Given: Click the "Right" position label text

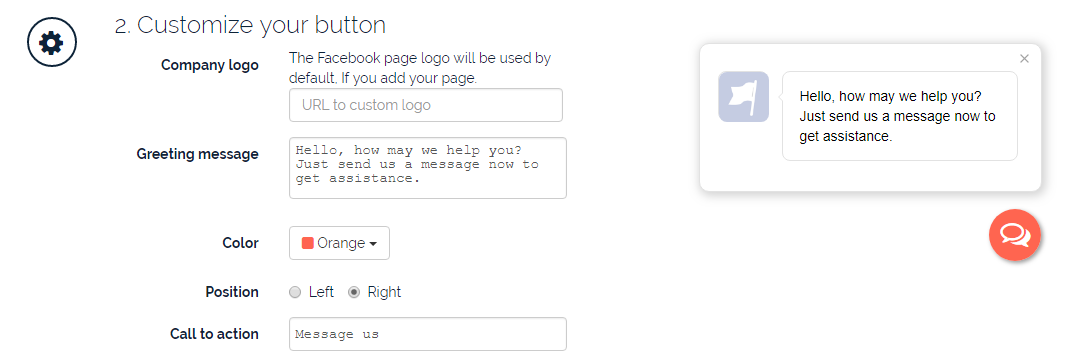Looking at the screenshot, I should pyautogui.click(x=384, y=292).
